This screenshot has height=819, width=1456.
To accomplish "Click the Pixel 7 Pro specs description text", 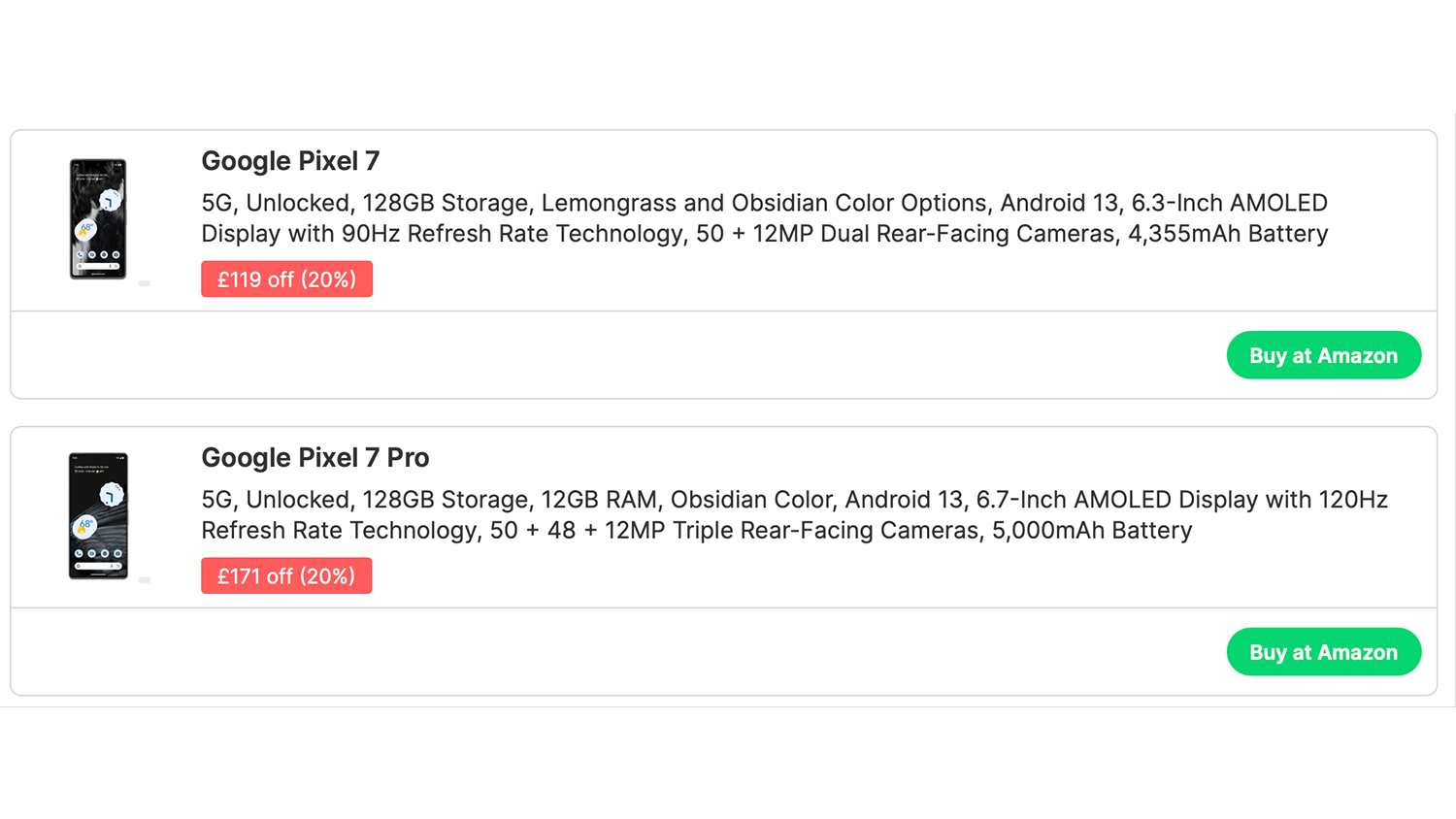I will (793, 515).
